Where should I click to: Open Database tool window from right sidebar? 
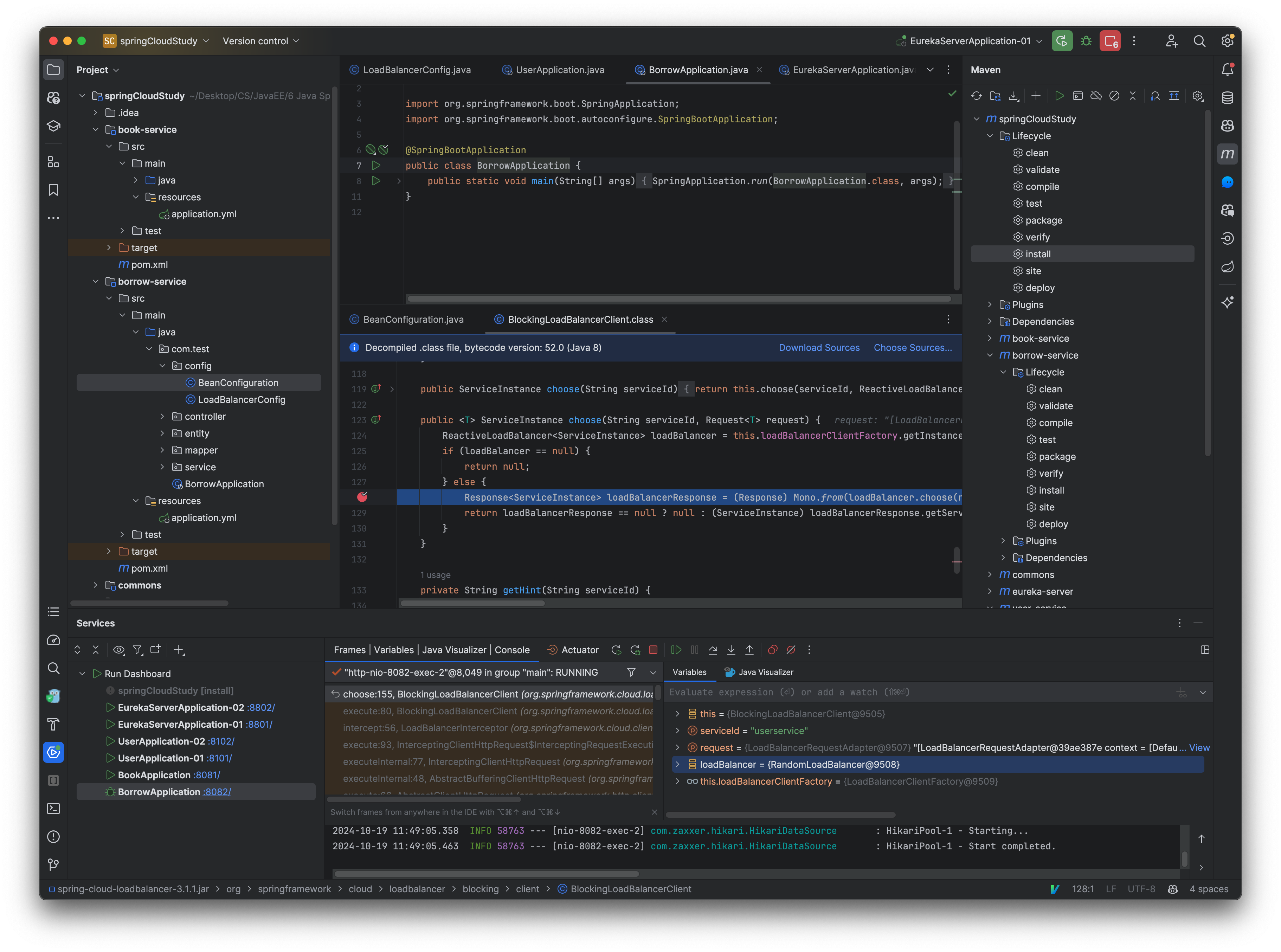(1228, 97)
